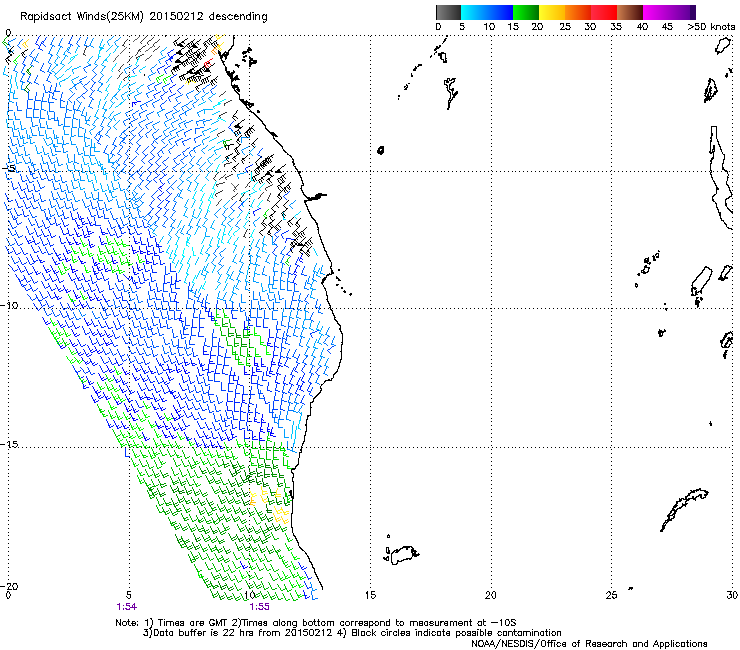Click the '-15' latitude axis label
The width and height of the screenshot is (740, 650).
click(9, 444)
